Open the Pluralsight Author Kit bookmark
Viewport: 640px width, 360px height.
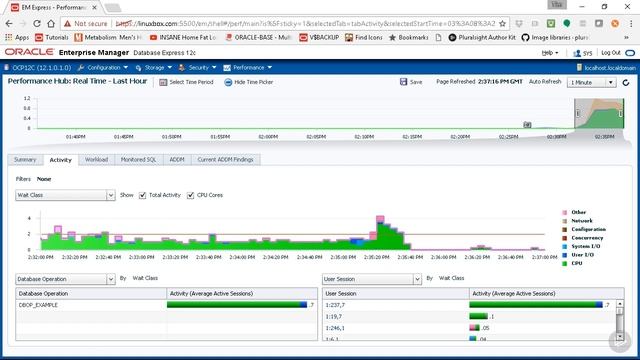pos(482,38)
